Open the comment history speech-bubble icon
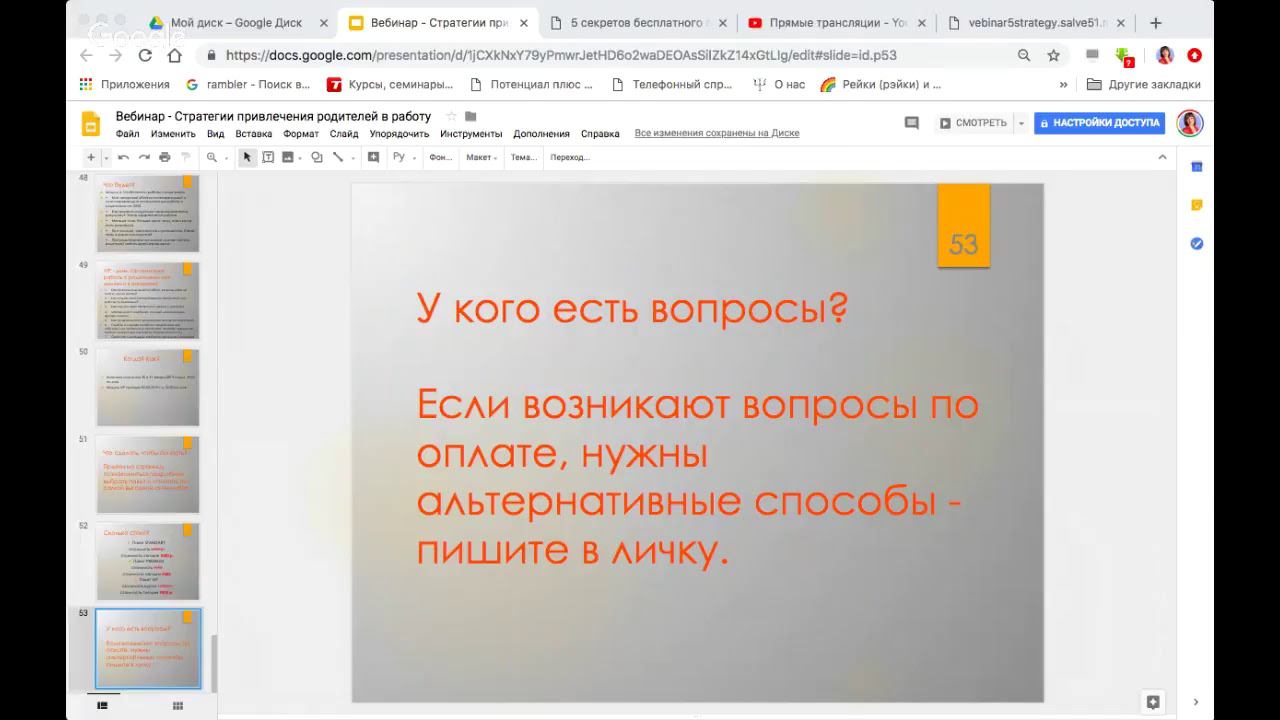Viewport: 1280px width, 720px height. [911, 123]
